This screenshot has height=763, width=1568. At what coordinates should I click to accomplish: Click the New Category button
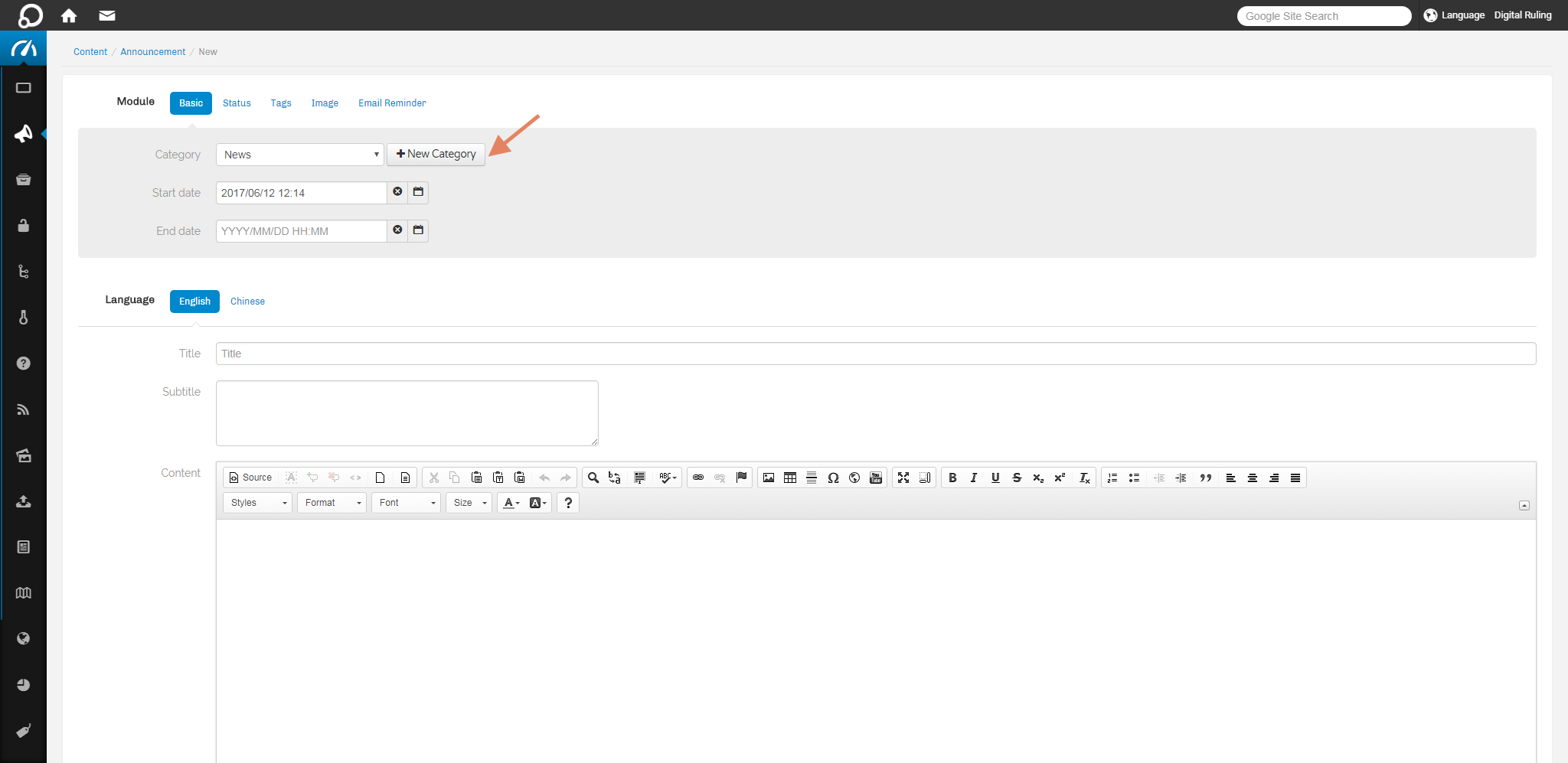436,154
